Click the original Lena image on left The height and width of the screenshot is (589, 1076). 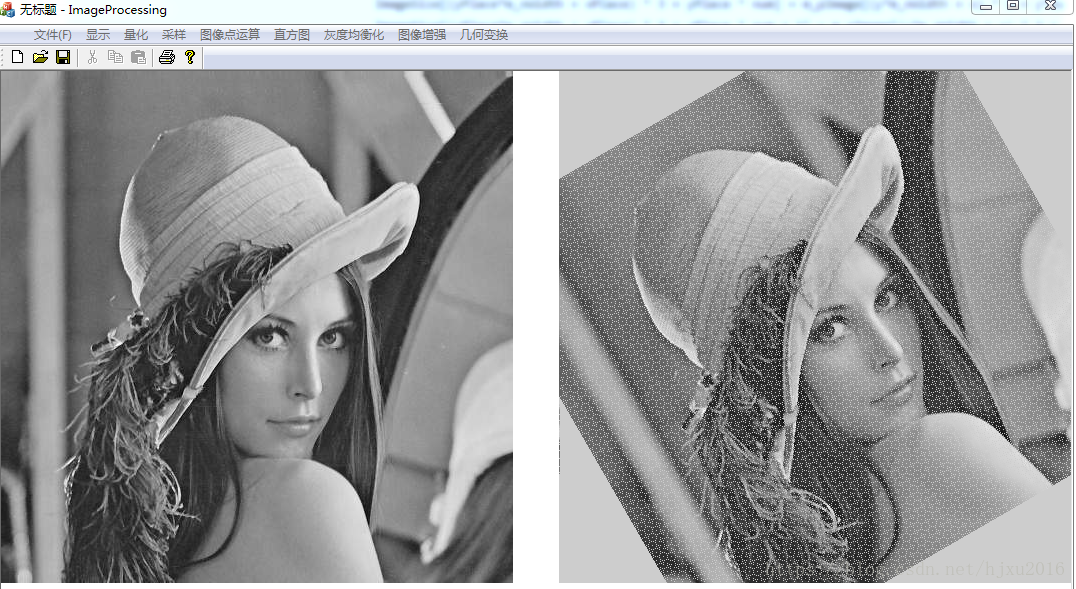tap(257, 327)
